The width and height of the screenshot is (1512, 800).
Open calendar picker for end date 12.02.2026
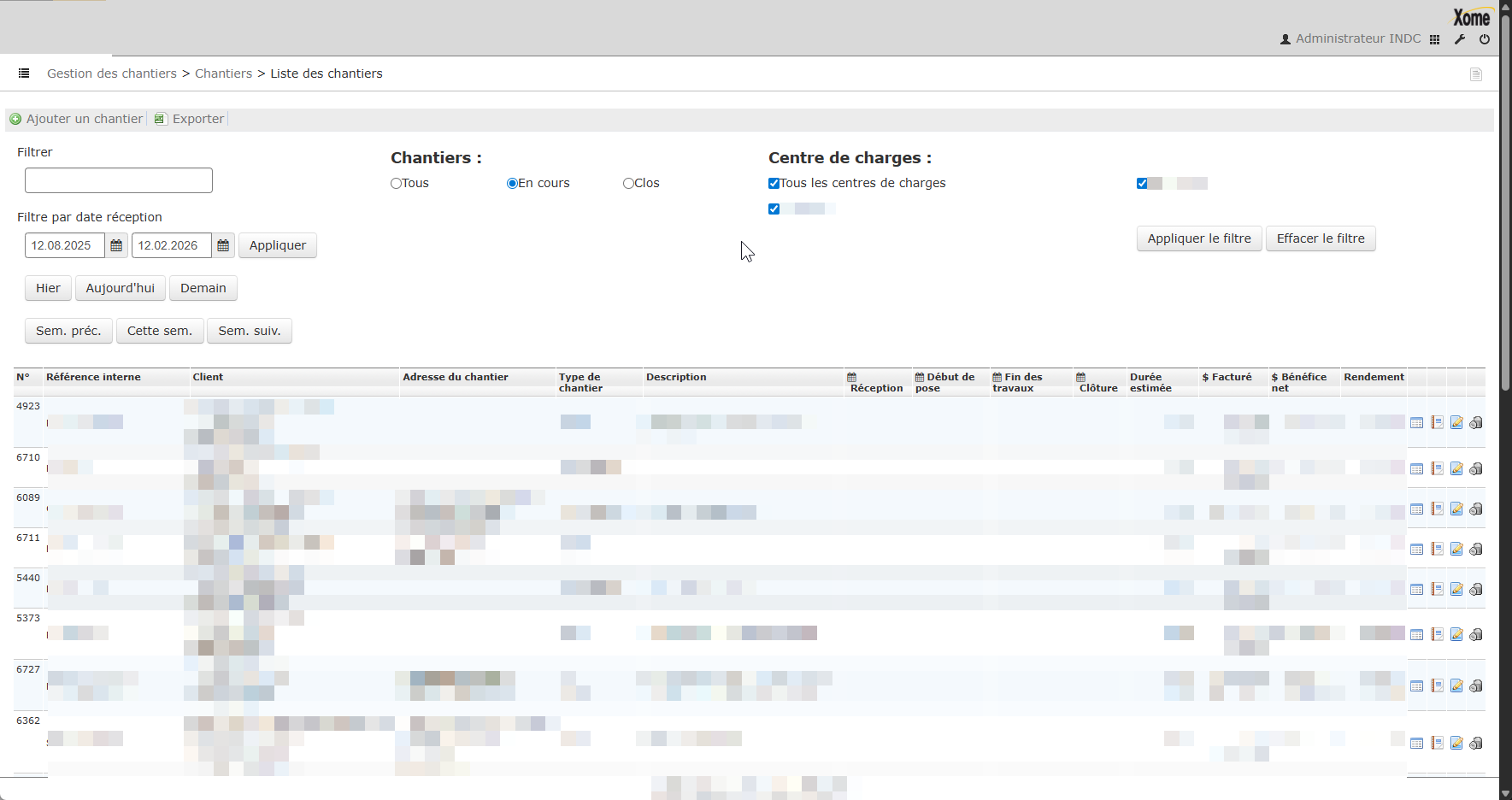tap(223, 246)
